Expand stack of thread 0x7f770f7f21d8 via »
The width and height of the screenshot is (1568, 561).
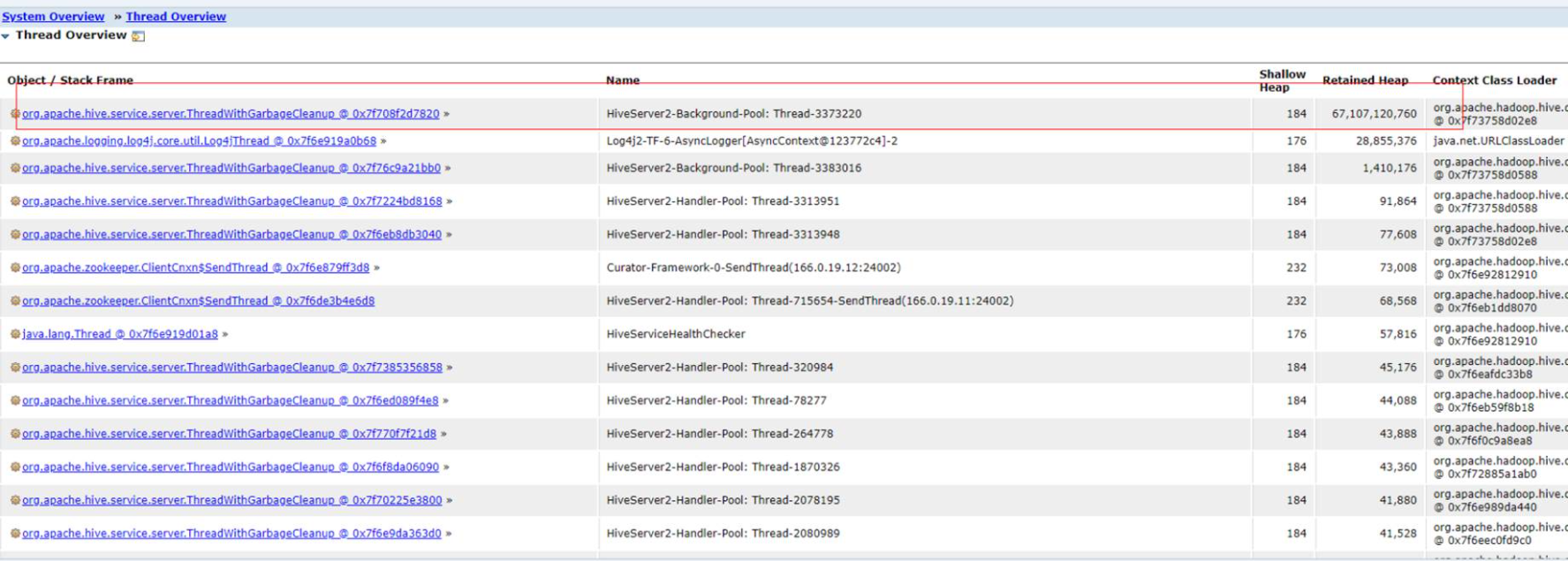point(443,434)
